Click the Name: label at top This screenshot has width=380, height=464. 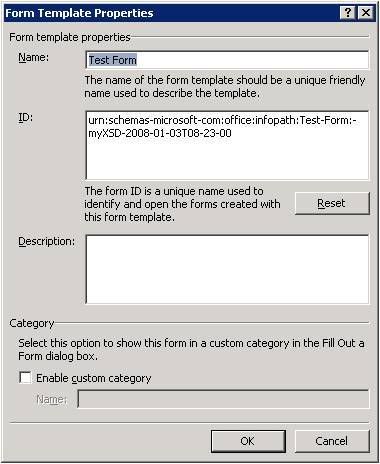(34, 57)
